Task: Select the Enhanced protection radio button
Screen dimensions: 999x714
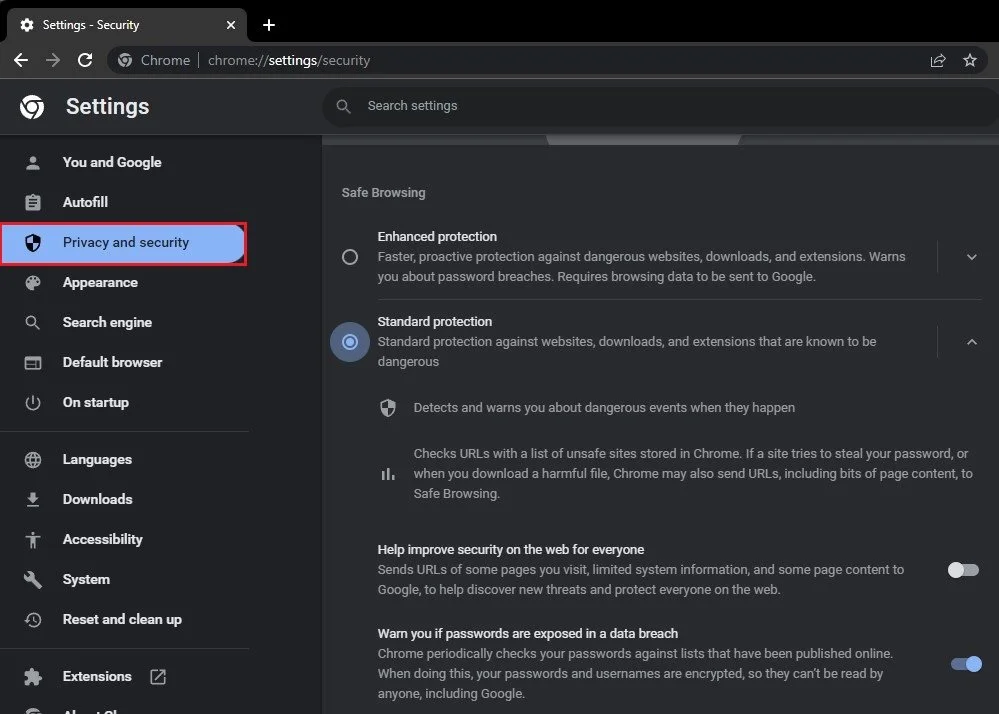Action: pos(350,257)
